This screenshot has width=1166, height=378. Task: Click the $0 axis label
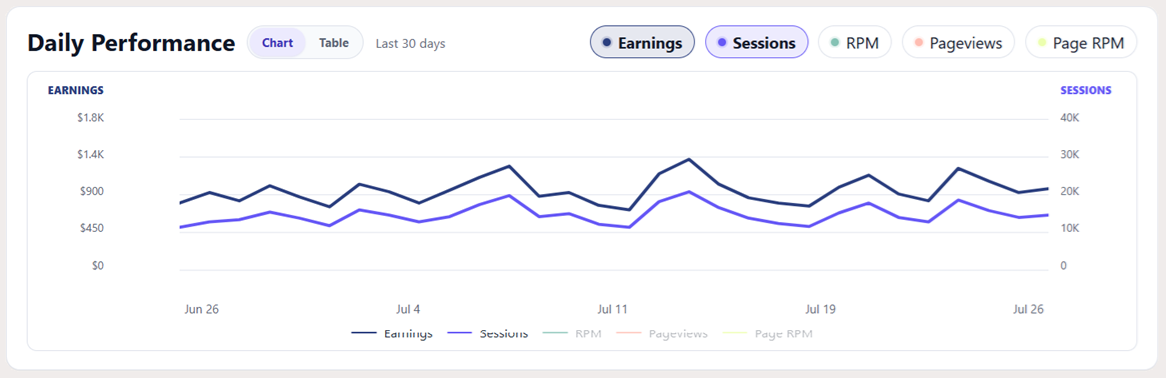click(97, 266)
